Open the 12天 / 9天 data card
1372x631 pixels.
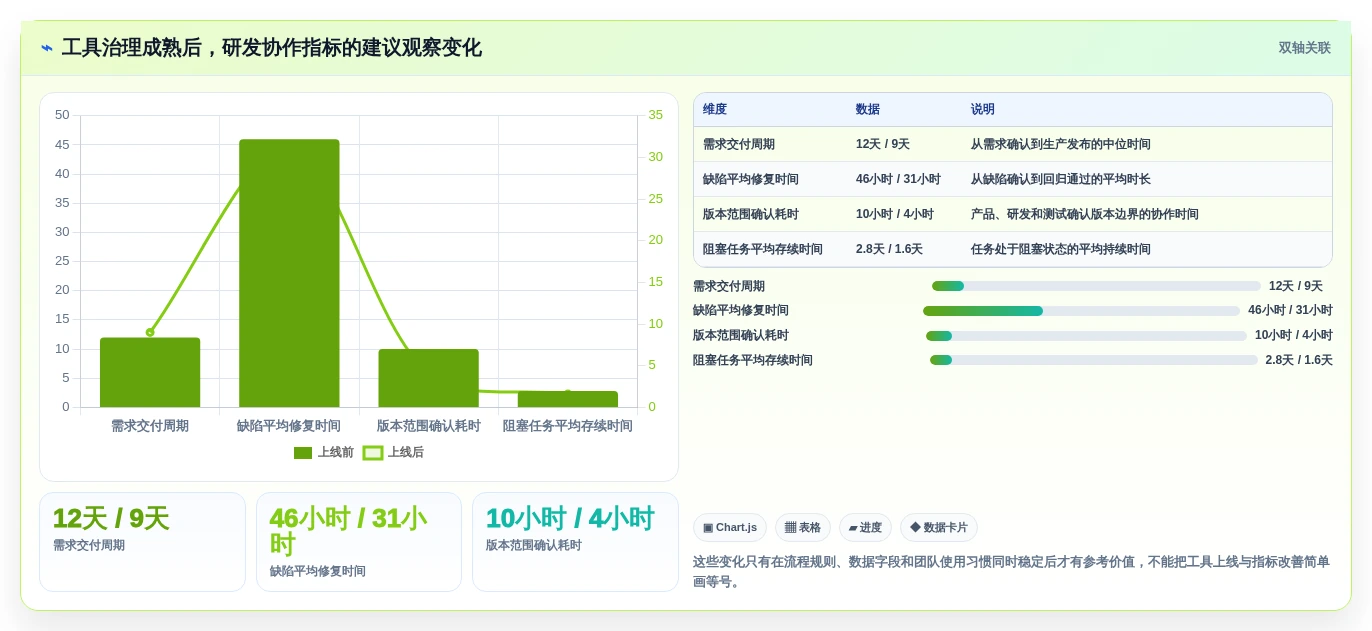142,542
